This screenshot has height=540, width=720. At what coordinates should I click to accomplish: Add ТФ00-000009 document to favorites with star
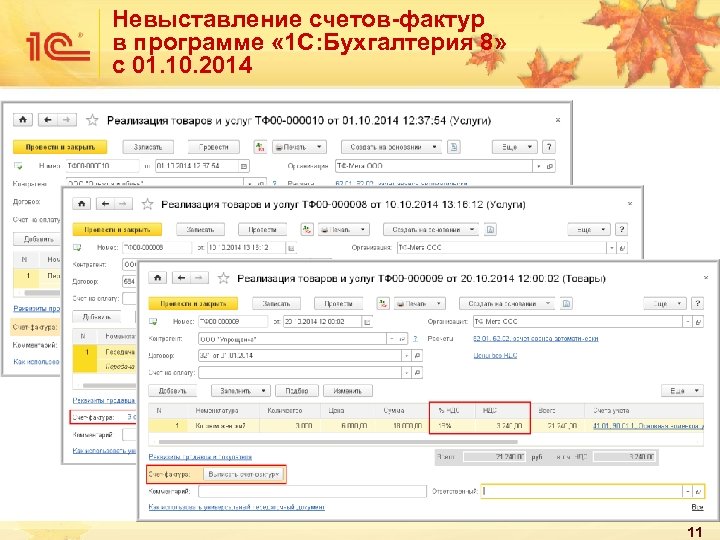tap(224, 278)
